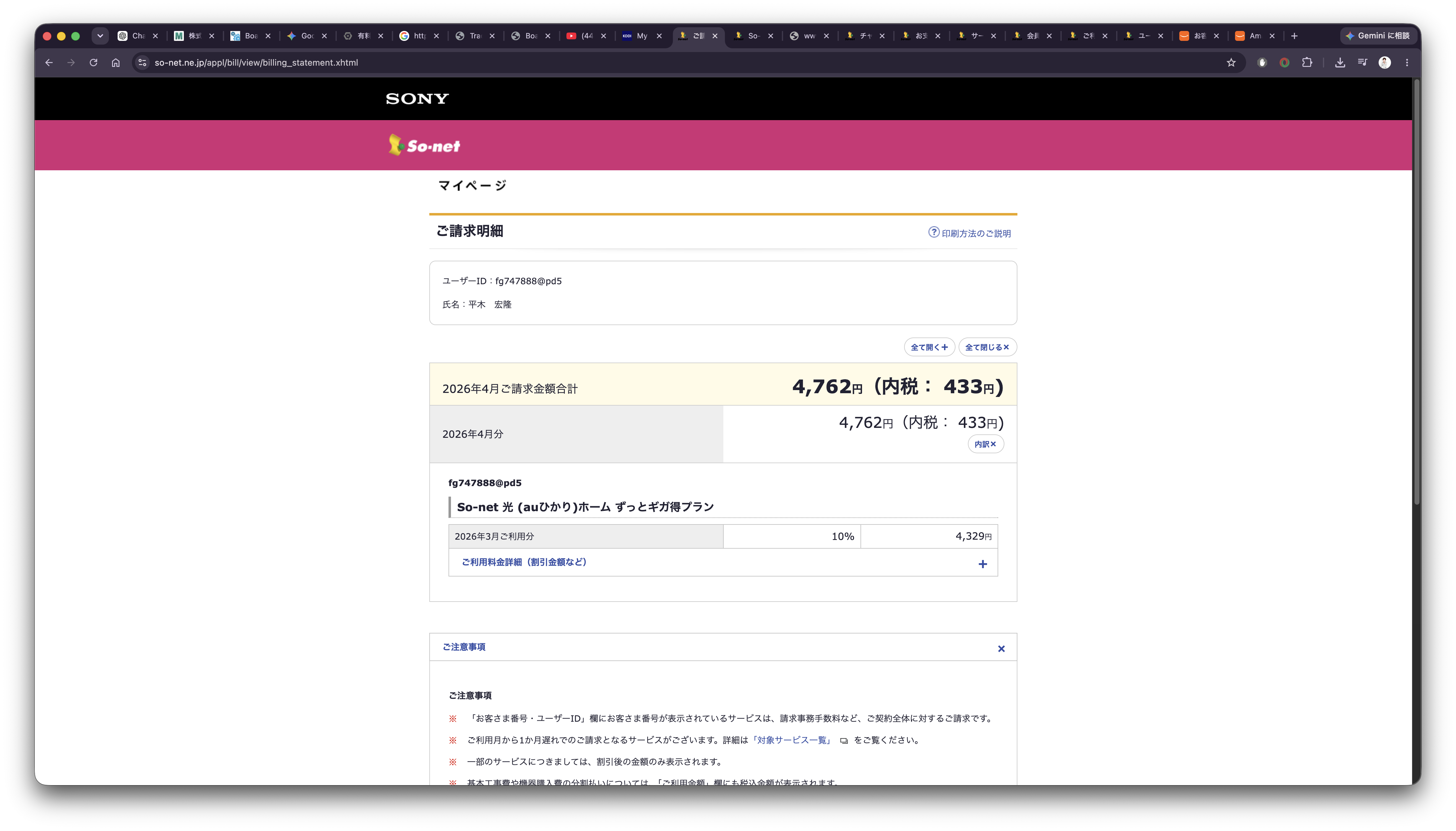Switch to the So- tab
1456x831 pixels.
747,36
